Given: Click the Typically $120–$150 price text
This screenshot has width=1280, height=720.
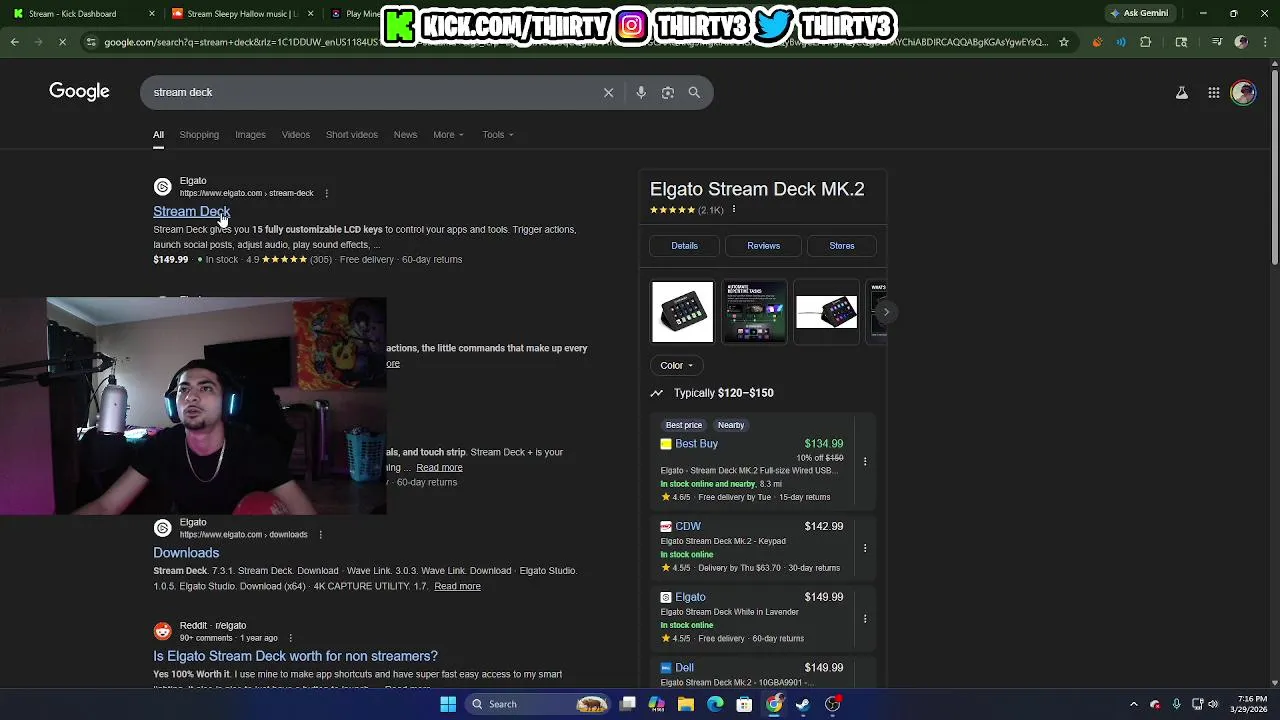Looking at the screenshot, I should (x=723, y=393).
